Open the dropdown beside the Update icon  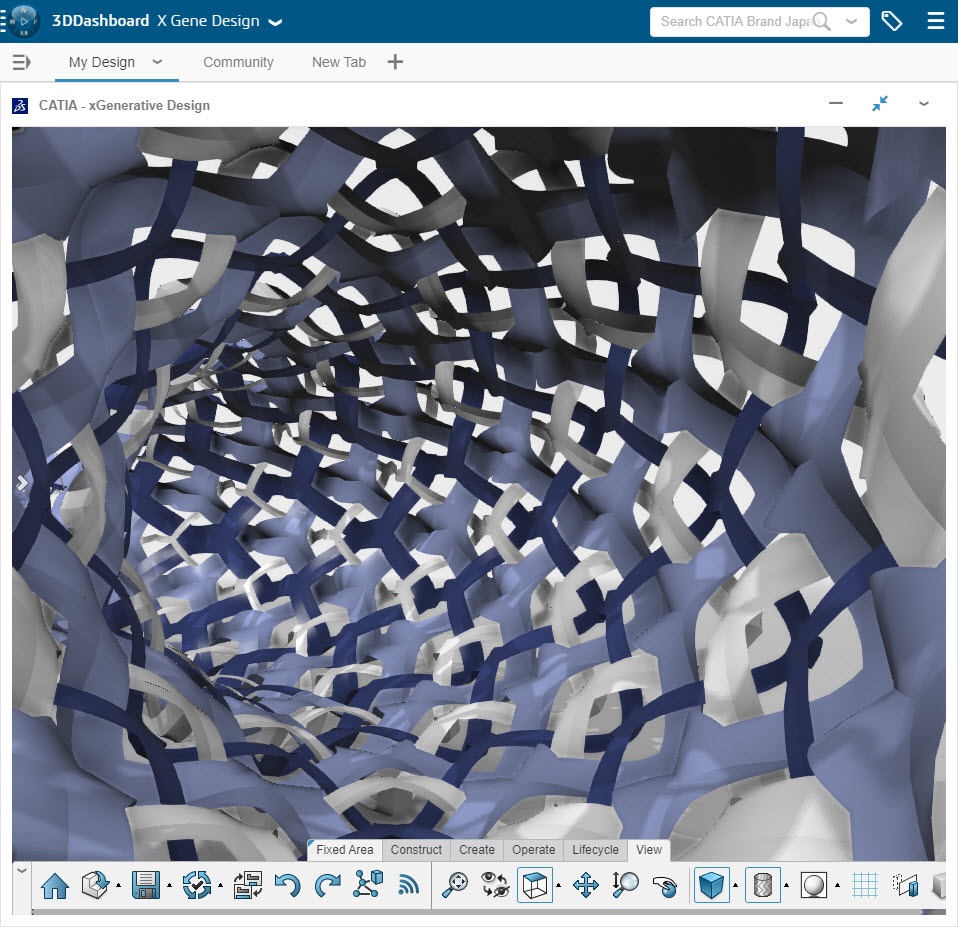[x=220, y=885]
